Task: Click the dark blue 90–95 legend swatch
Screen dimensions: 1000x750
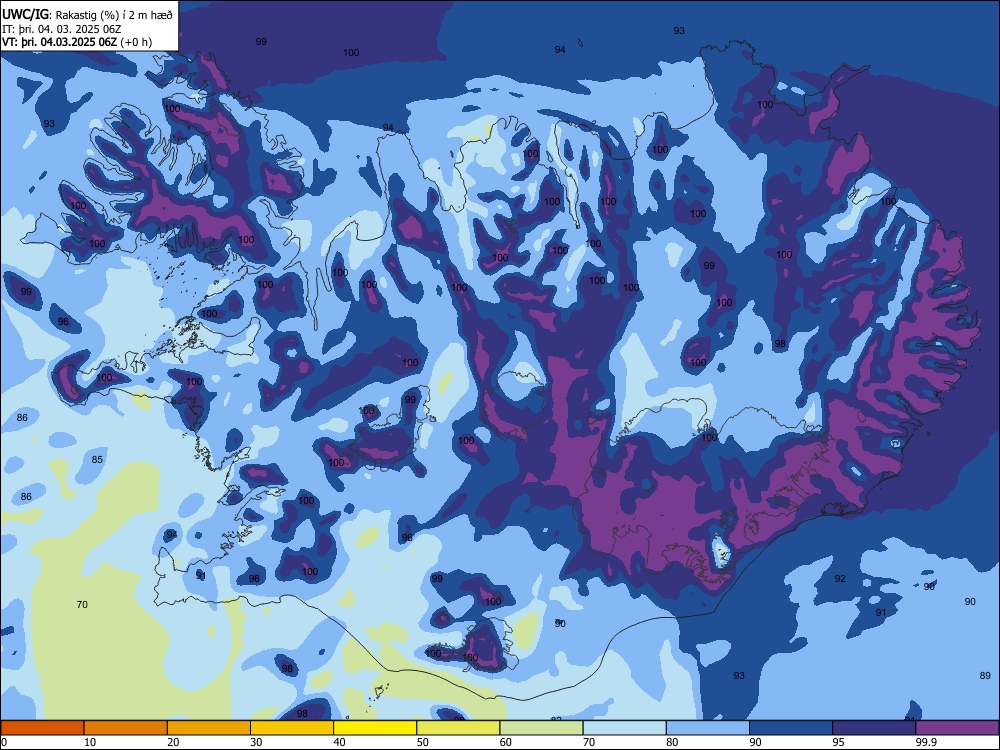Action: pos(791,728)
